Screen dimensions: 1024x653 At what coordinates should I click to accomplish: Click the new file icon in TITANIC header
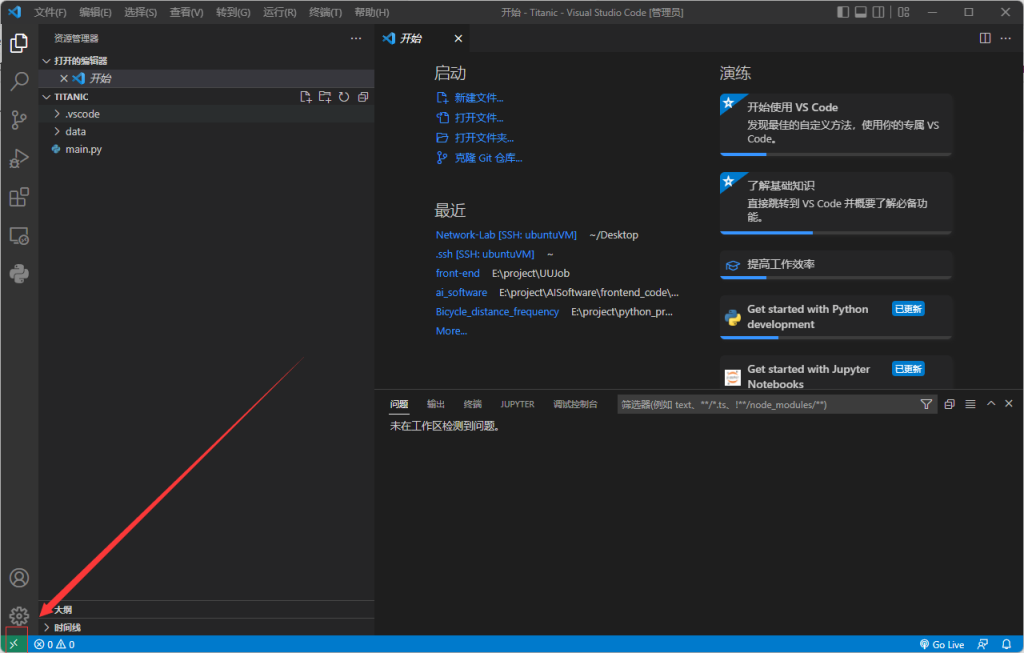(306, 97)
